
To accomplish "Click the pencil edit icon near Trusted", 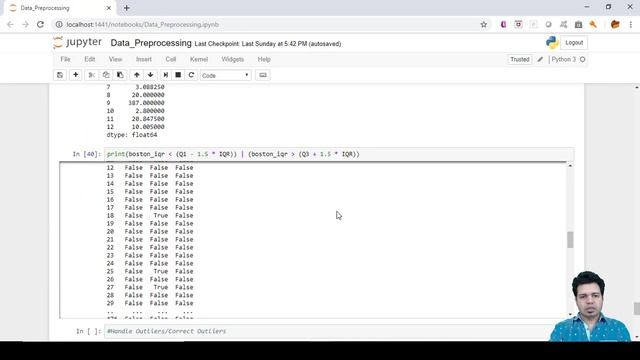I will click(540, 60).
